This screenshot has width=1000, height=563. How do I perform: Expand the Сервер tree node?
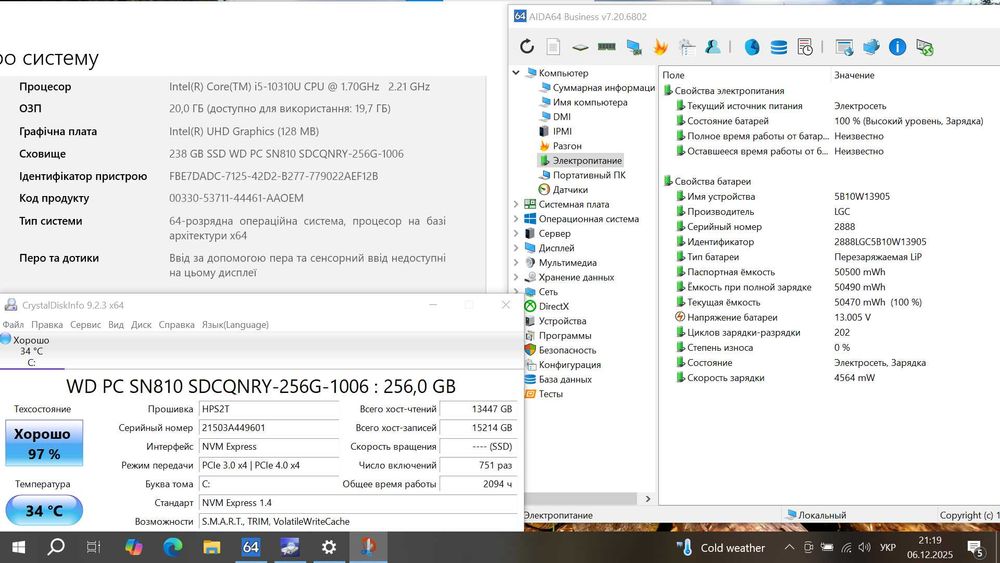click(516, 233)
